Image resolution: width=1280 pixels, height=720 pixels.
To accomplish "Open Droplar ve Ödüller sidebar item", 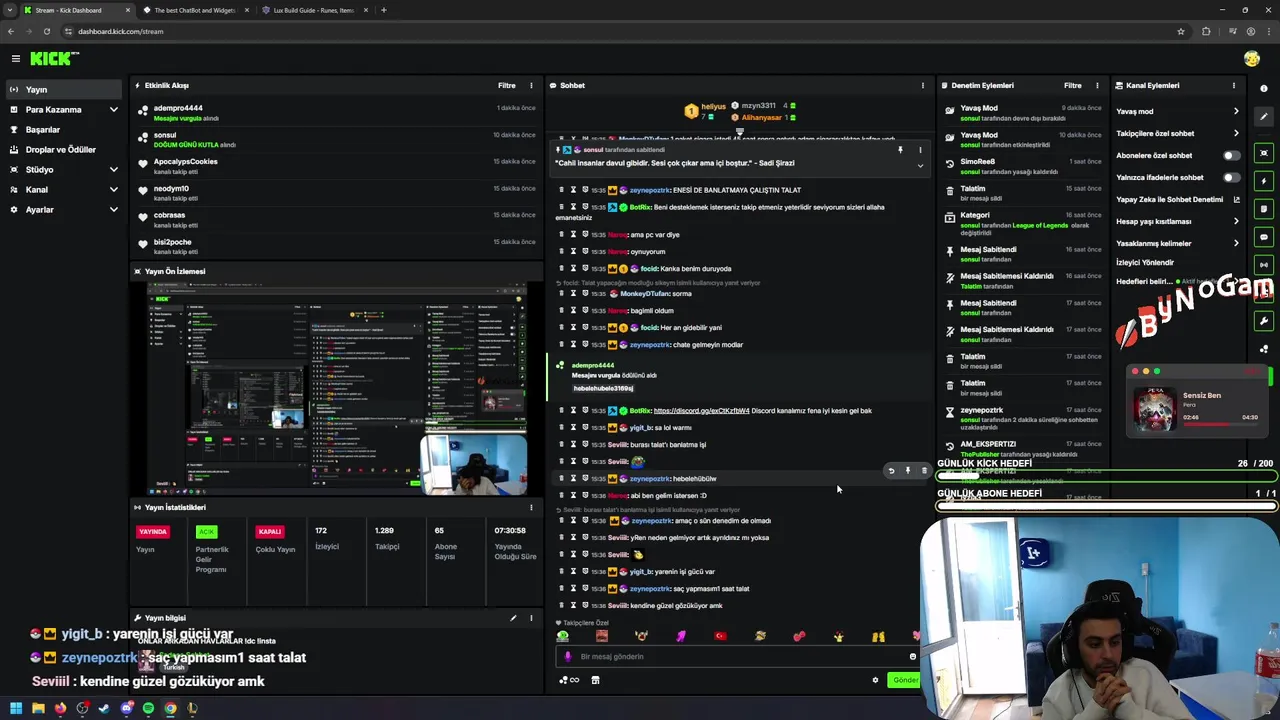I will (64, 149).
